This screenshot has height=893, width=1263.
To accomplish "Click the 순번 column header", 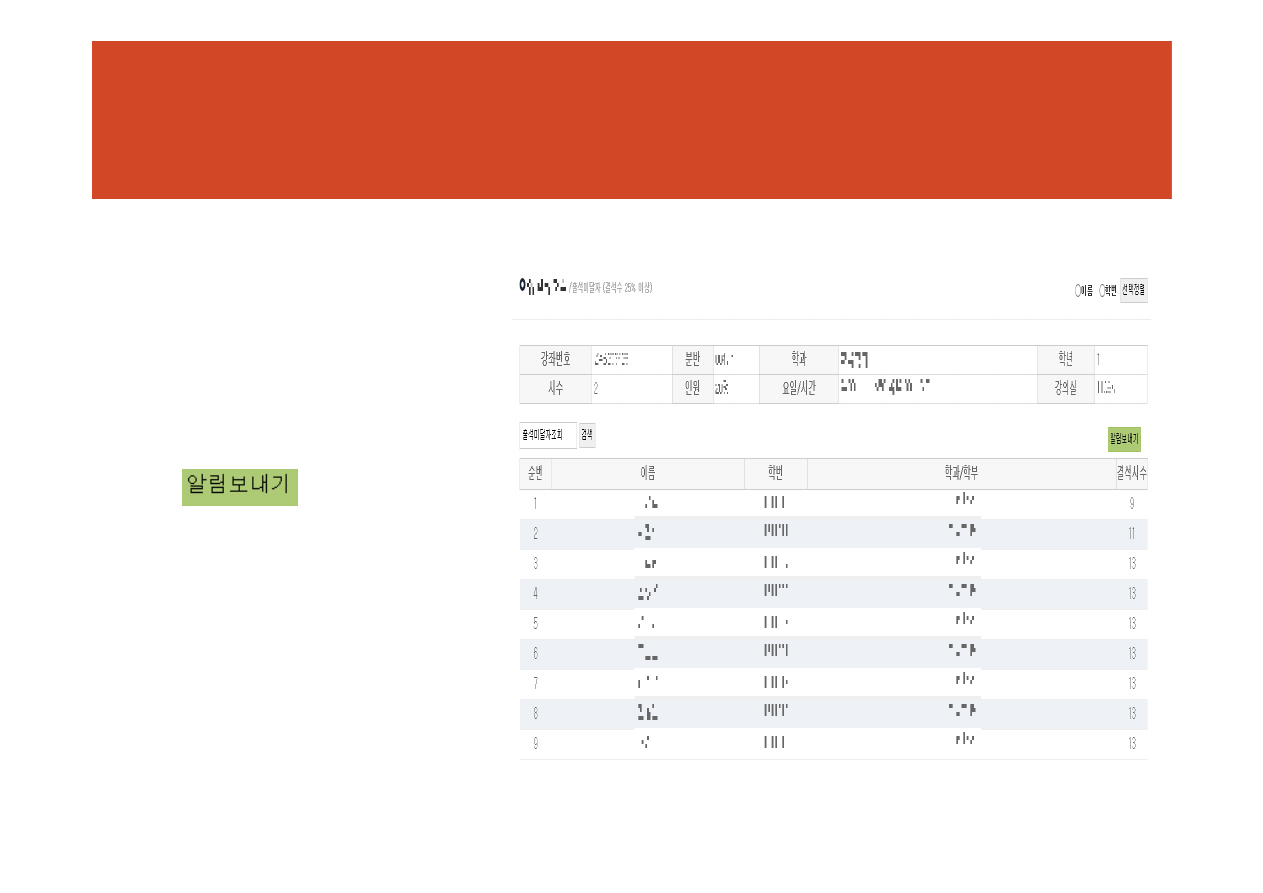I will coord(535,474).
